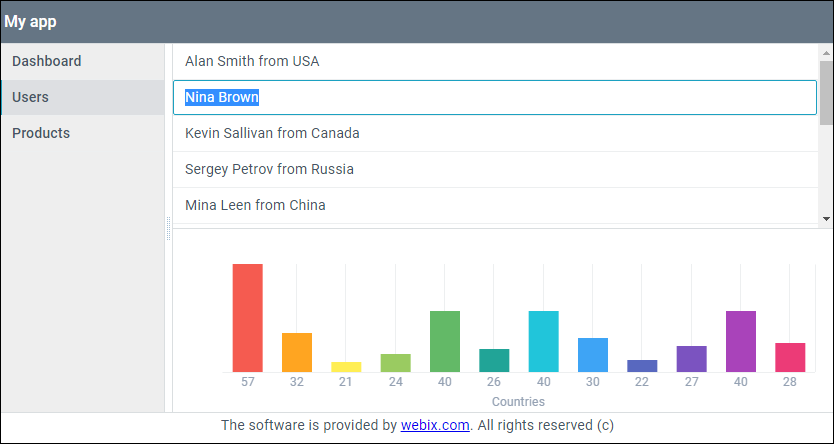Select Users in the sidebar

[x=31, y=97]
